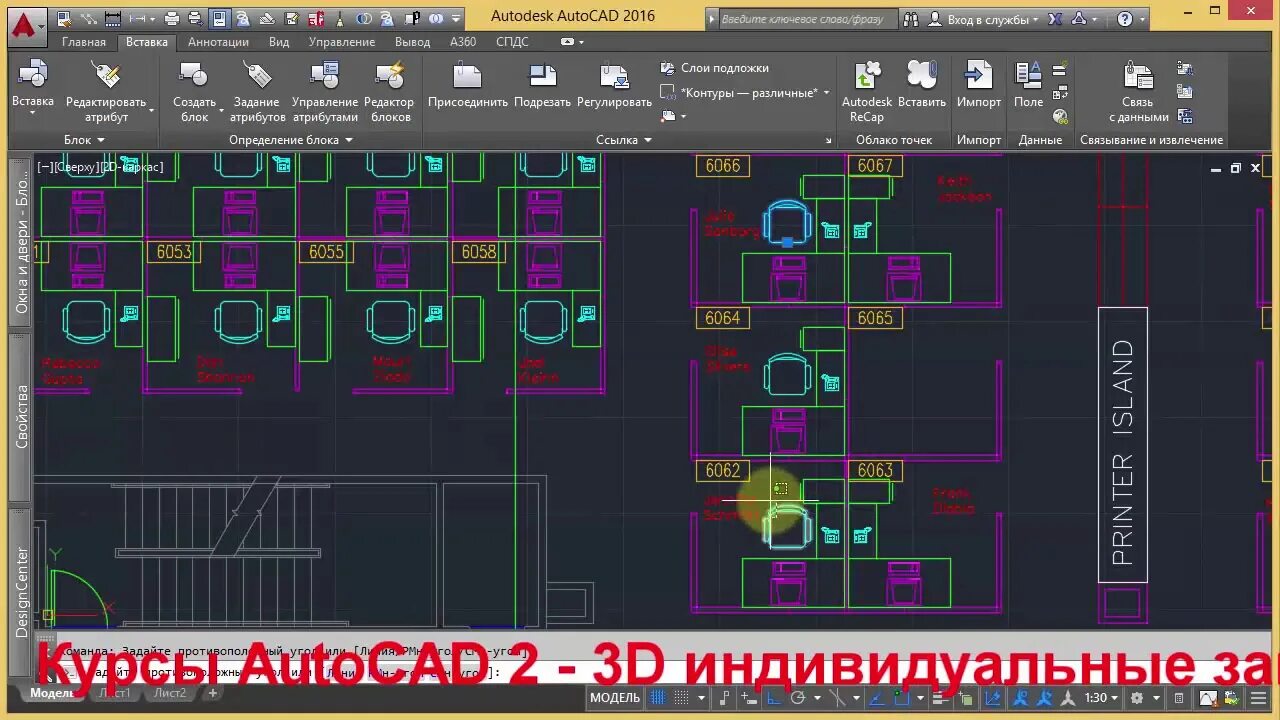The image size is (1280, 720).
Task: Toggle object snap tracking in status bar
Action: click(875, 698)
